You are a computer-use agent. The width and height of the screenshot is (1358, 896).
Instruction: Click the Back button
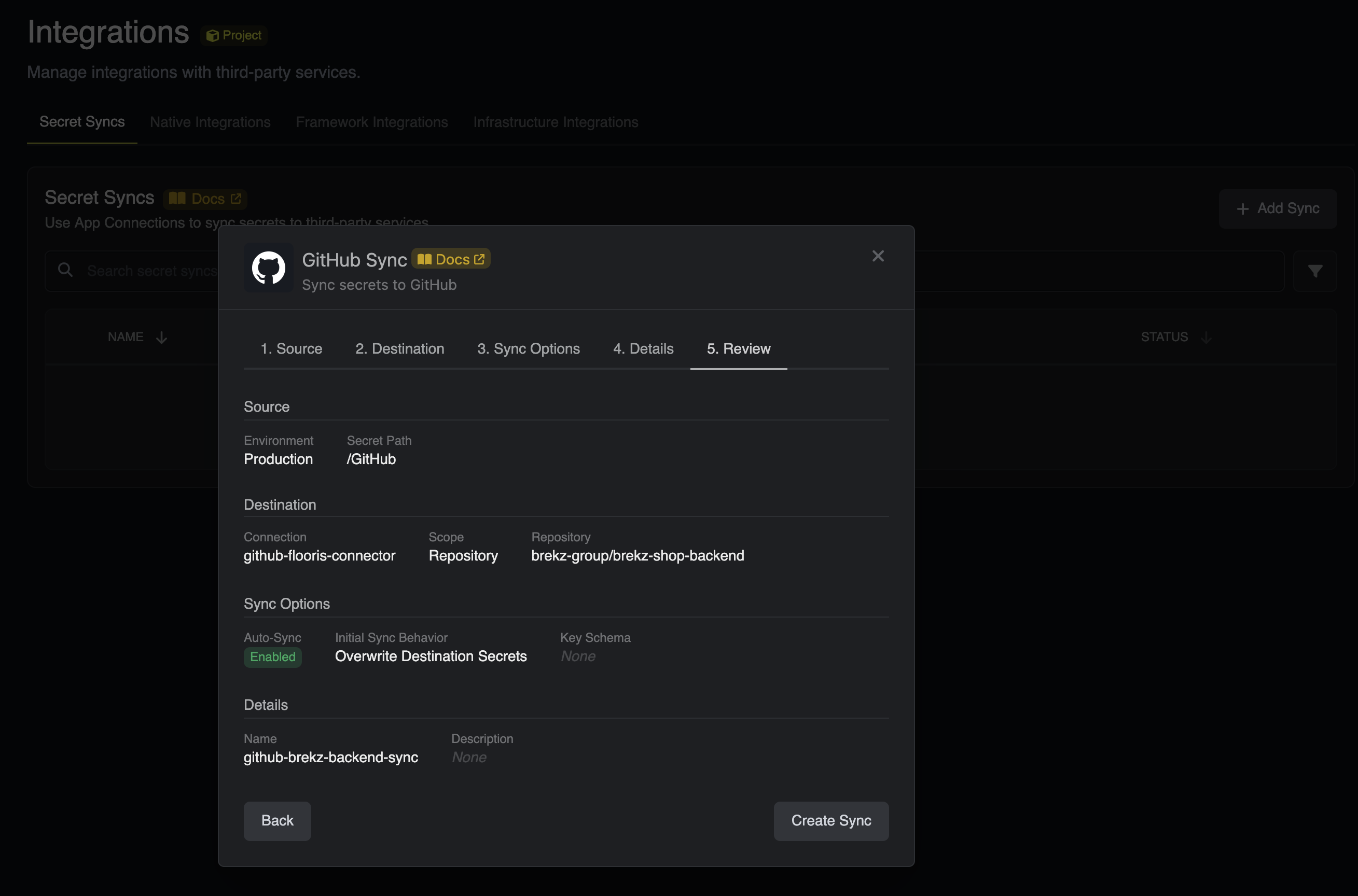277,821
